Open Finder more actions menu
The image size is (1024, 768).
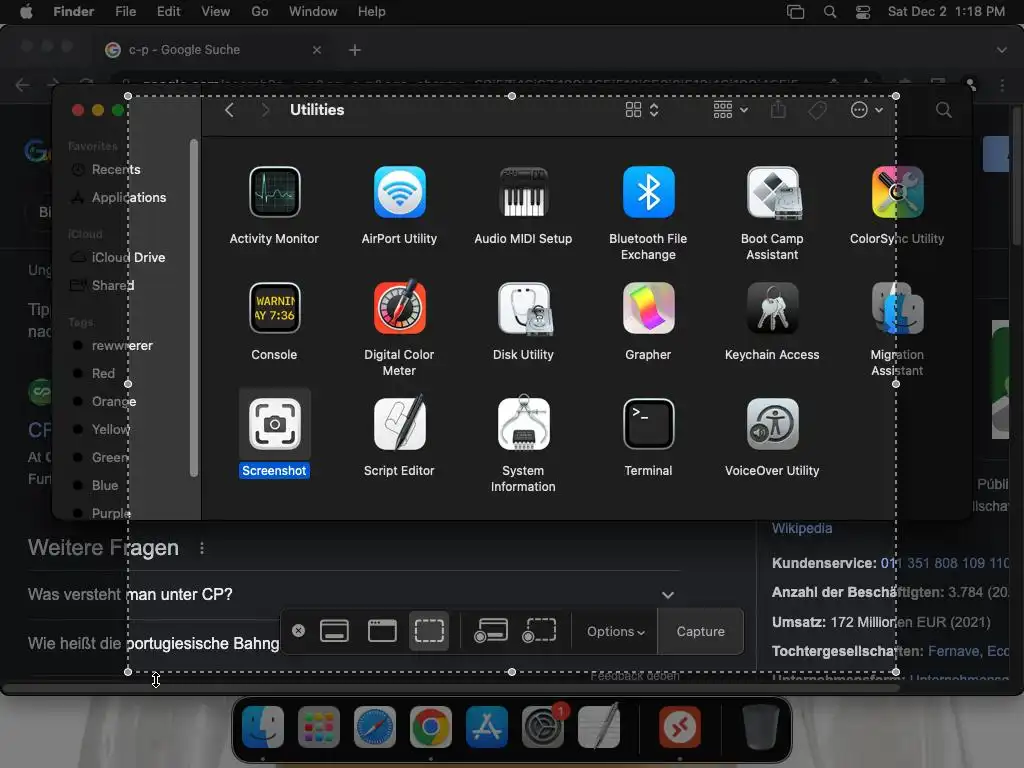pos(867,110)
